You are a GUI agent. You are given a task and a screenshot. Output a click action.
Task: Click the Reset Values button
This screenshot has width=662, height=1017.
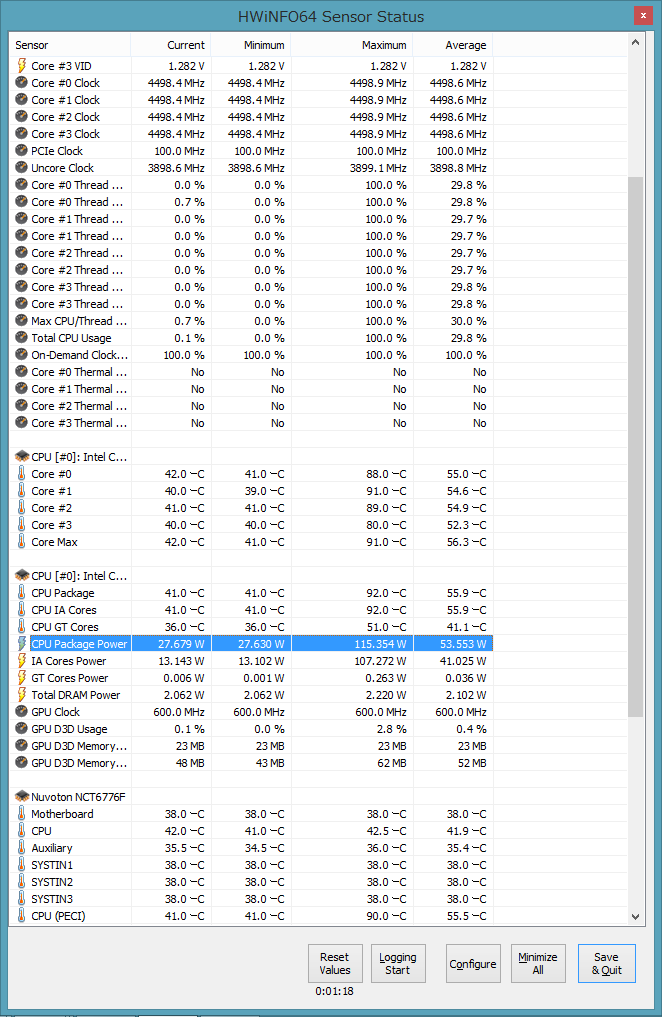(335, 963)
